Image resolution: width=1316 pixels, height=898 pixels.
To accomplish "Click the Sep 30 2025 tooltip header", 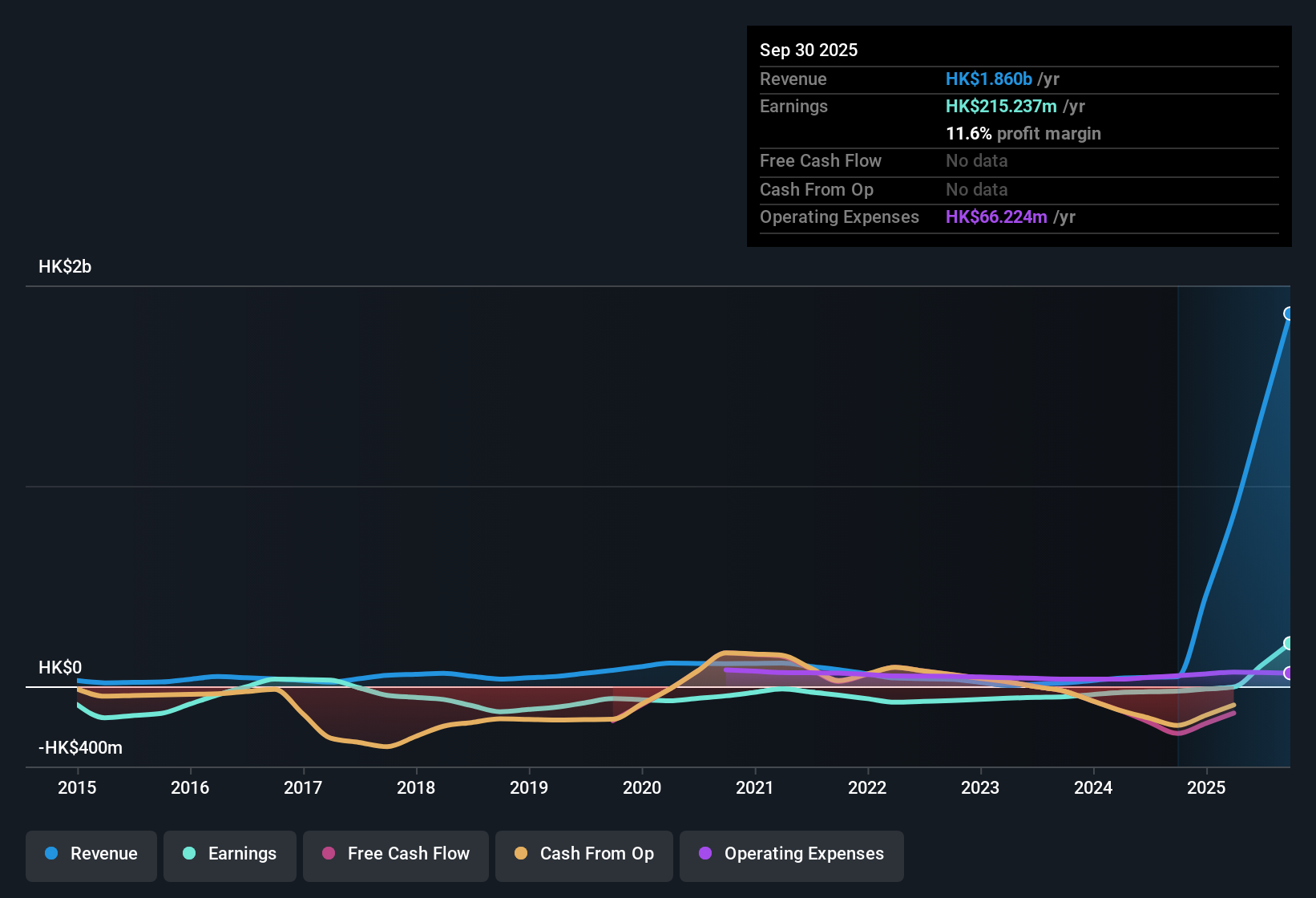I will pyautogui.click(x=809, y=50).
